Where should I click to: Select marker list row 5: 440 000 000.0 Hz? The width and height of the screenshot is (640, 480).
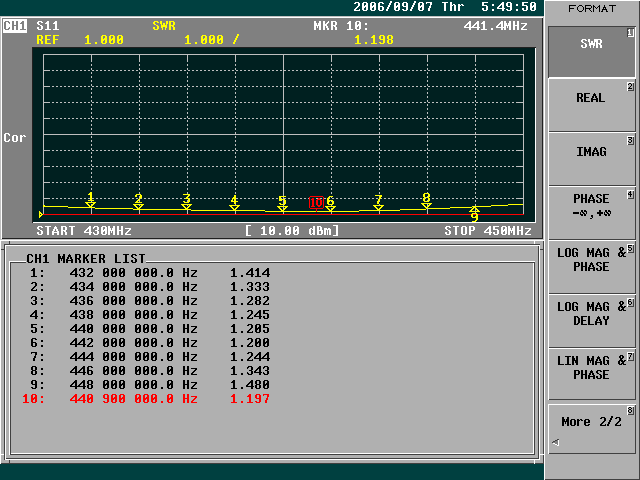[150, 329]
